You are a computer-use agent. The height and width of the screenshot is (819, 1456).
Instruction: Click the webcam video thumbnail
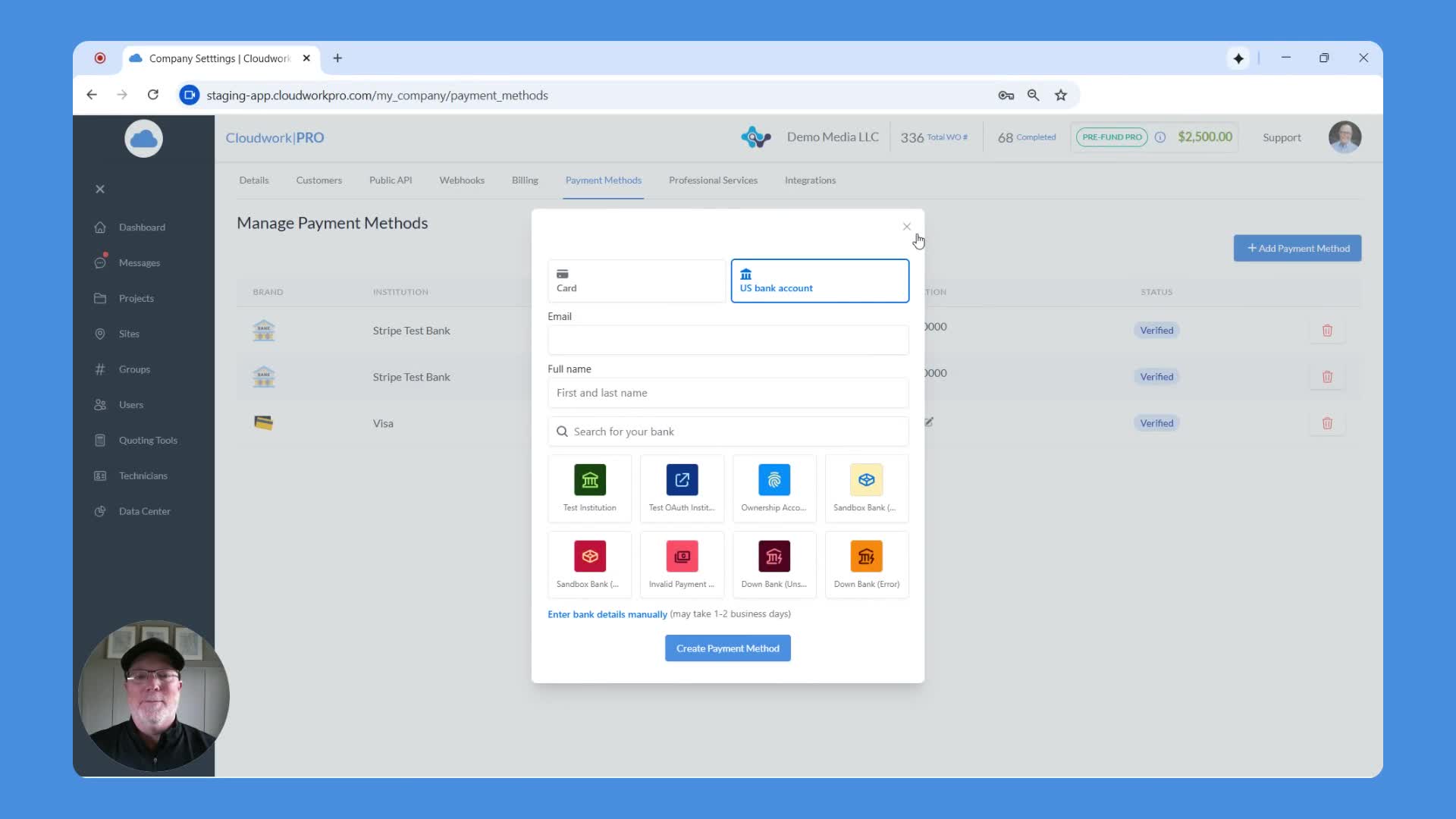click(154, 696)
